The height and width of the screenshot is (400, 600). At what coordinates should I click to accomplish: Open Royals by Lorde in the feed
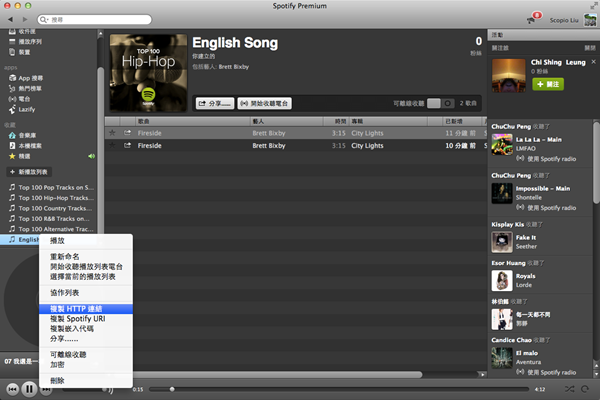525,276
